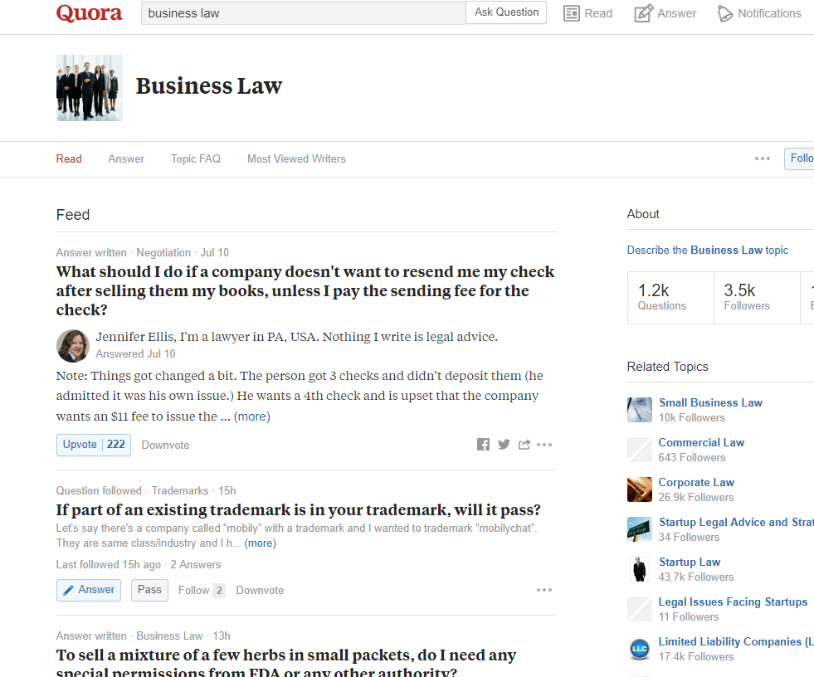
Task: Pass on the trademark question
Action: tap(150, 590)
